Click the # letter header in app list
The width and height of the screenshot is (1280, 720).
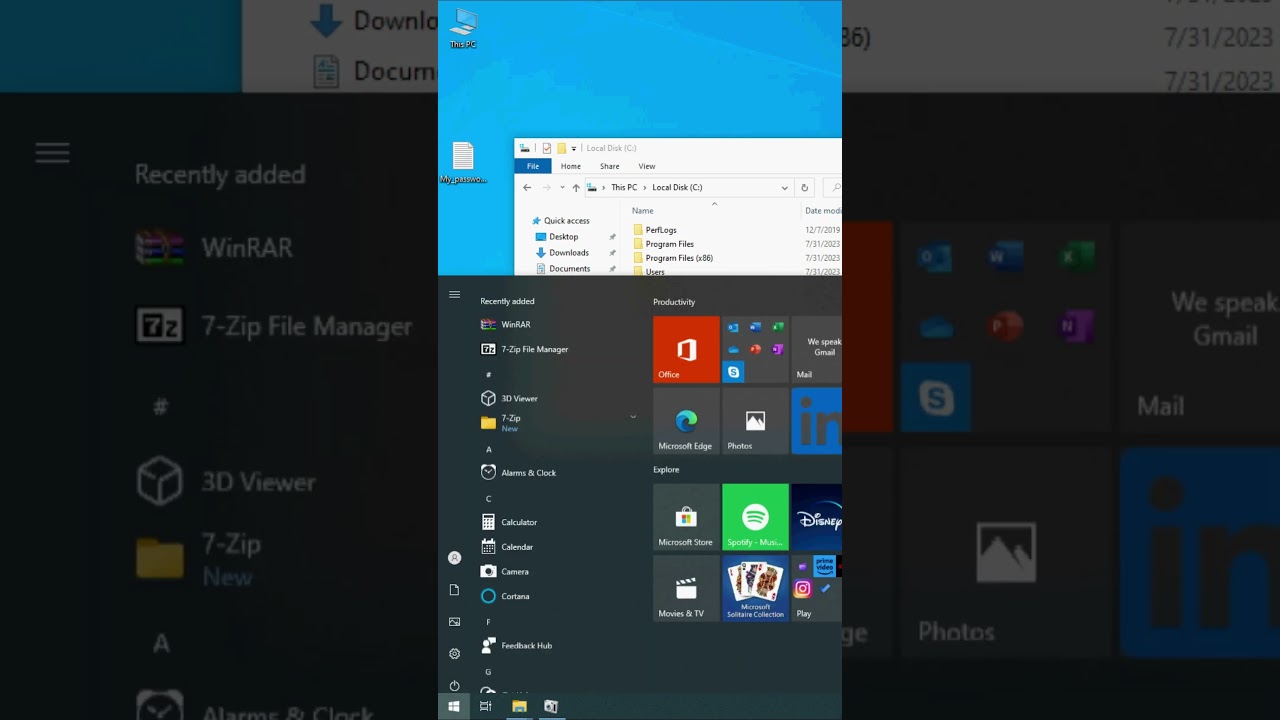488,374
